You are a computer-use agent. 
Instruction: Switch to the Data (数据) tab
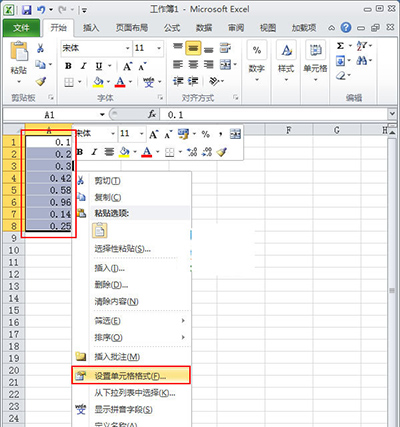204,28
